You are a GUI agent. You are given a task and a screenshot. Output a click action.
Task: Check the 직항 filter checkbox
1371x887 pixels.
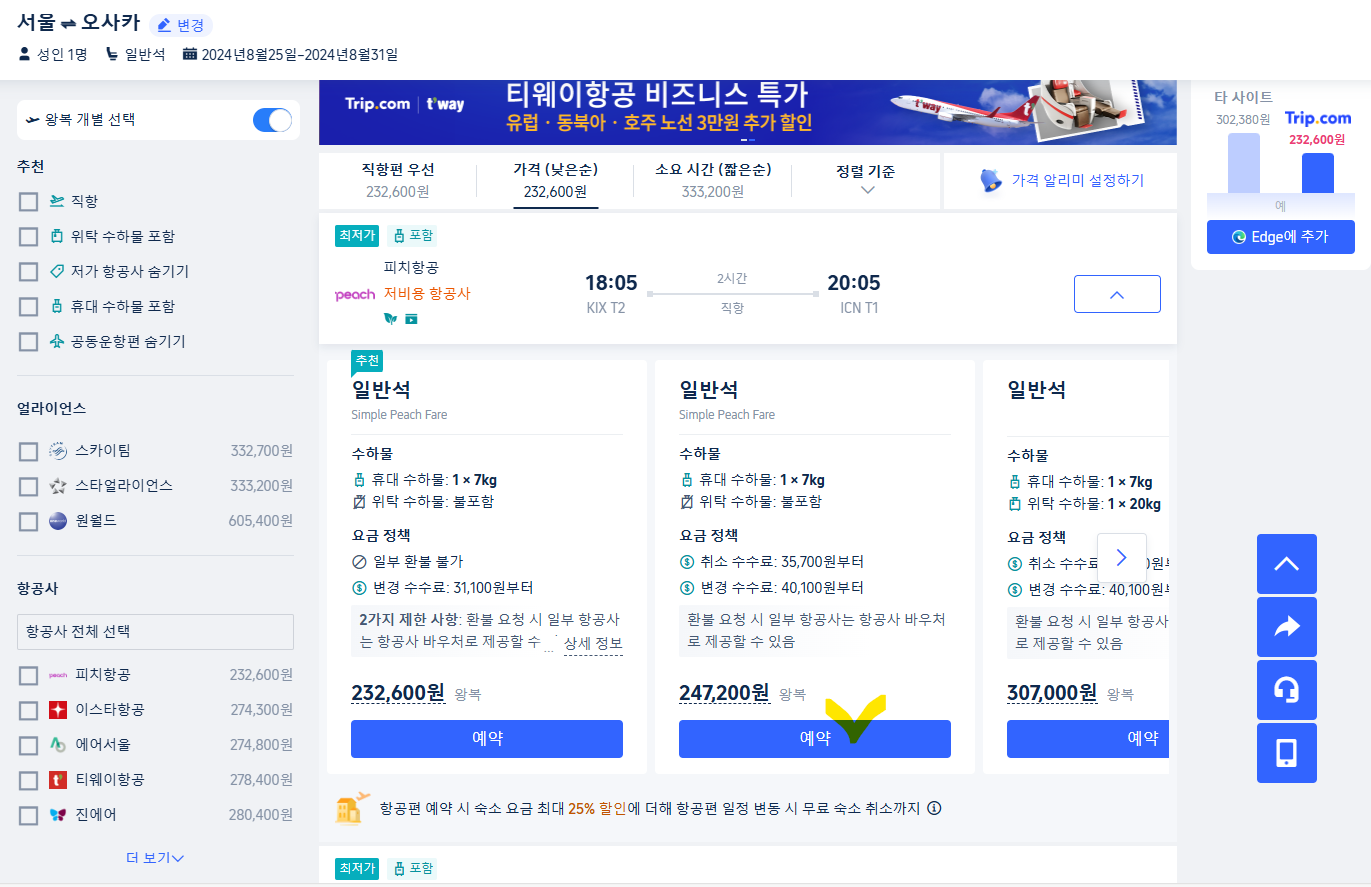tap(28, 202)
